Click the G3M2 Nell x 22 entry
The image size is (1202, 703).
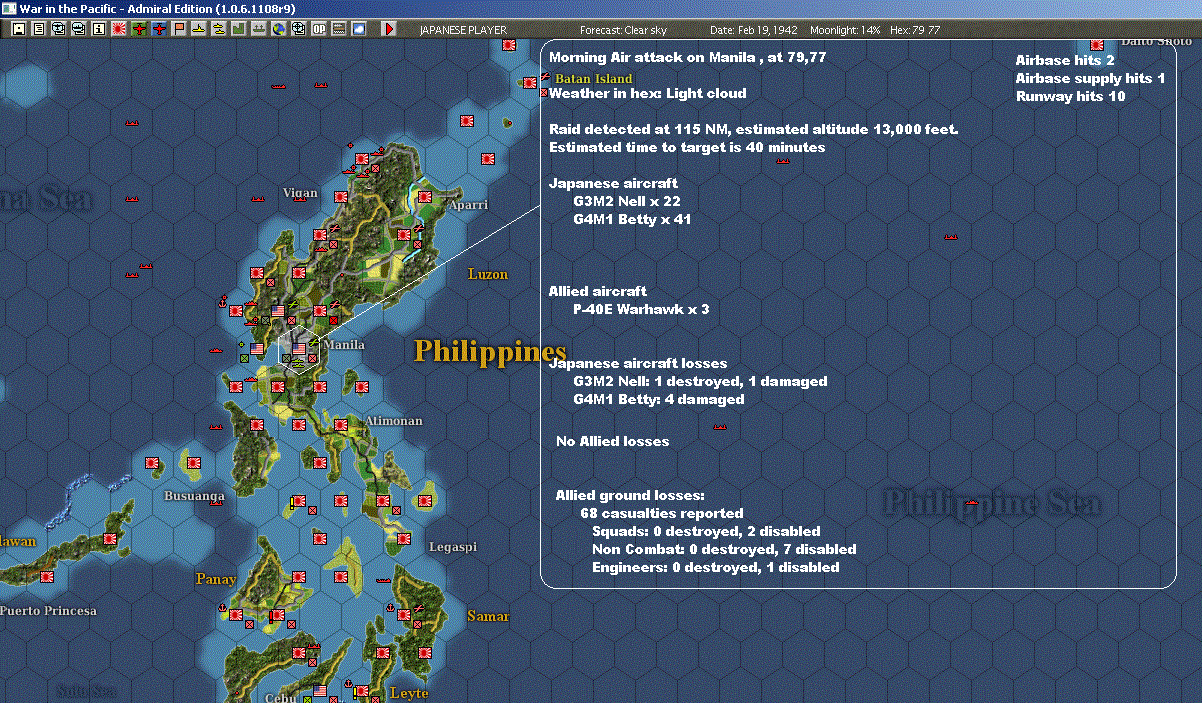point(627,201)
